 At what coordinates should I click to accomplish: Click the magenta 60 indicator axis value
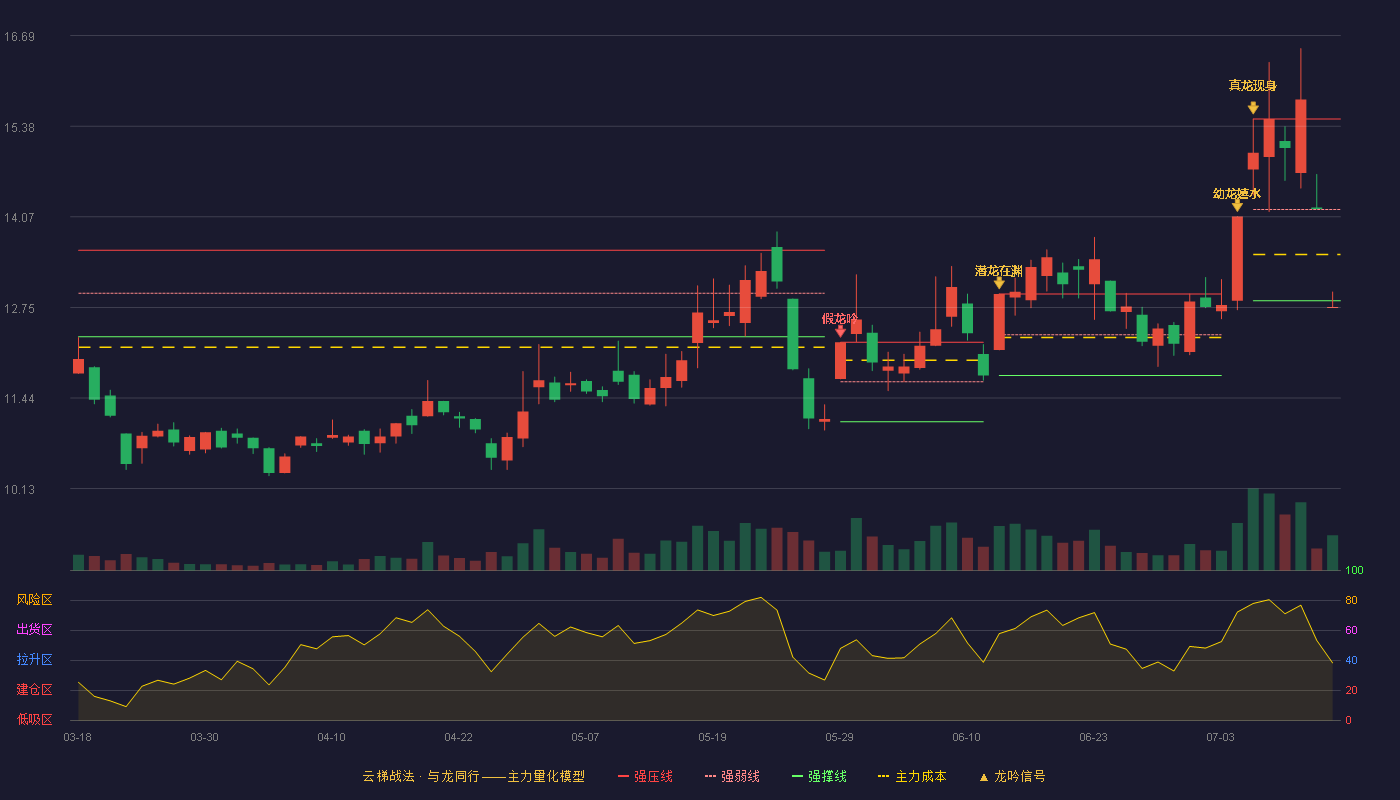coord(1351,630)
